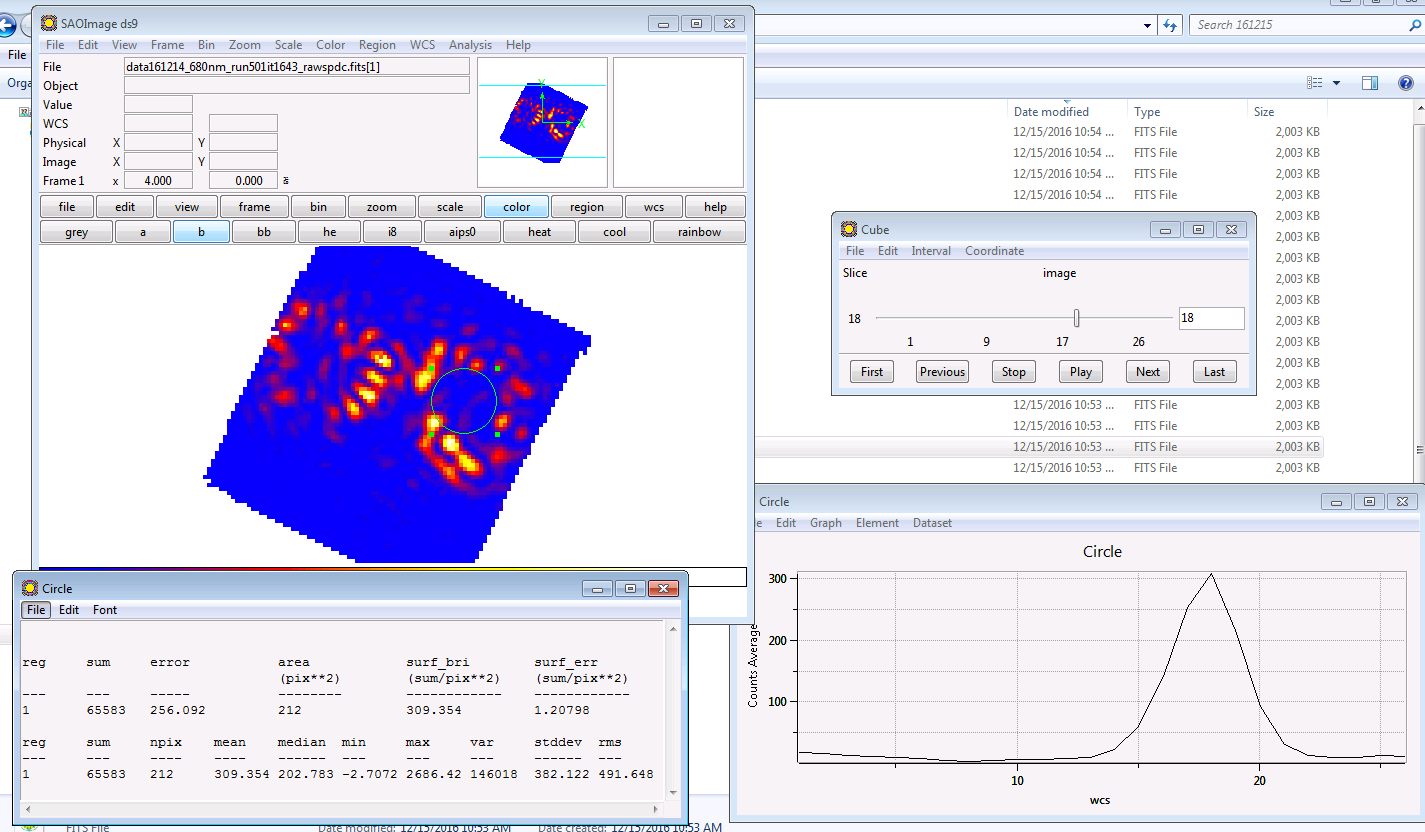Click Previous in Cube window

(x=942, y=371)
